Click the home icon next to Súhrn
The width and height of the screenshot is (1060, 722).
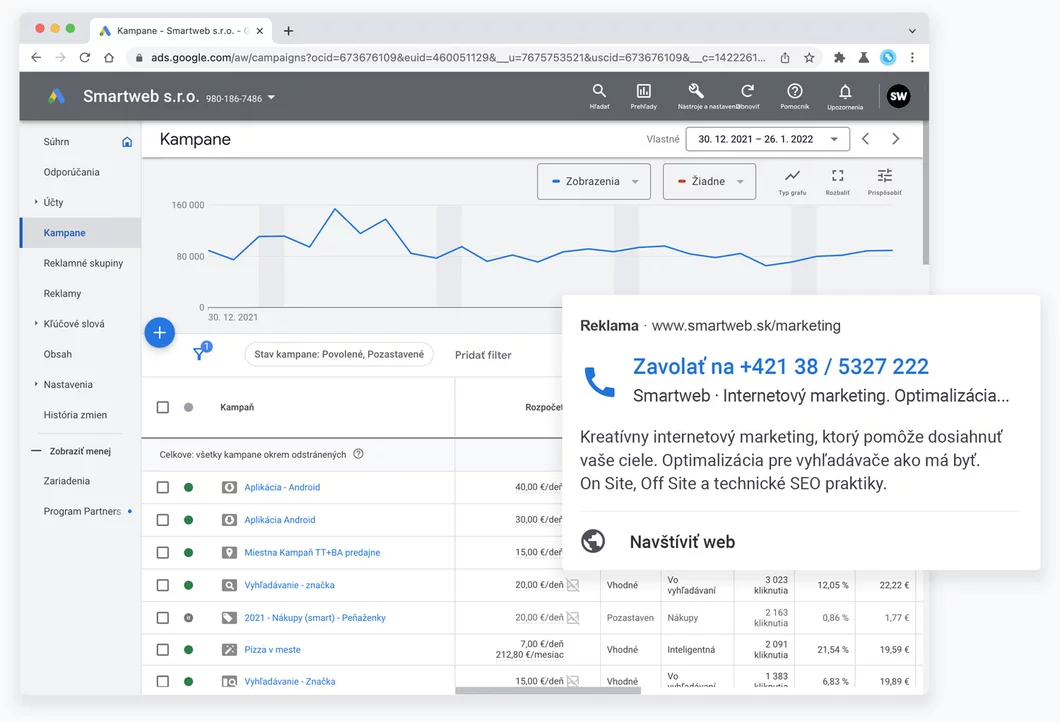(127, 142)
